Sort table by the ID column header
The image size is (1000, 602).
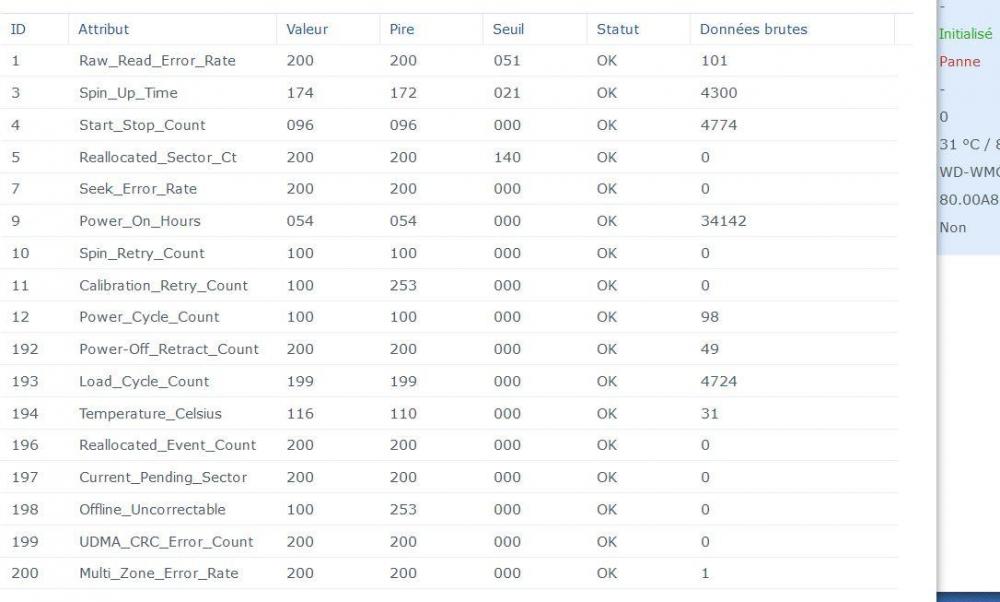18,29
